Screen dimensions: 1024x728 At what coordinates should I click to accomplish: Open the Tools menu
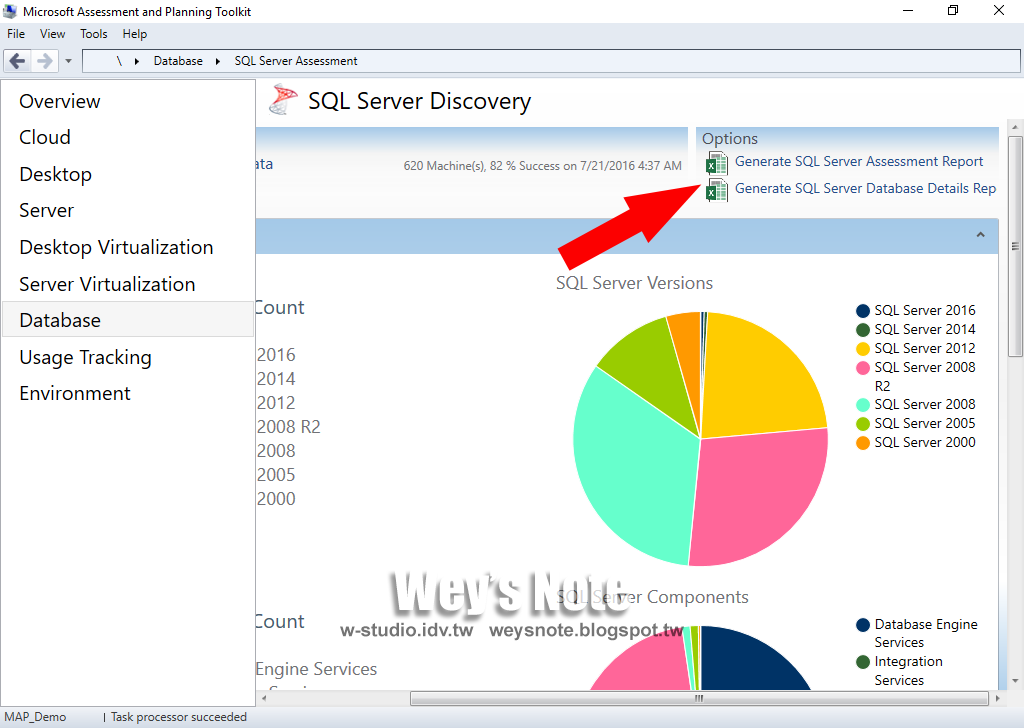click(93, 33)
